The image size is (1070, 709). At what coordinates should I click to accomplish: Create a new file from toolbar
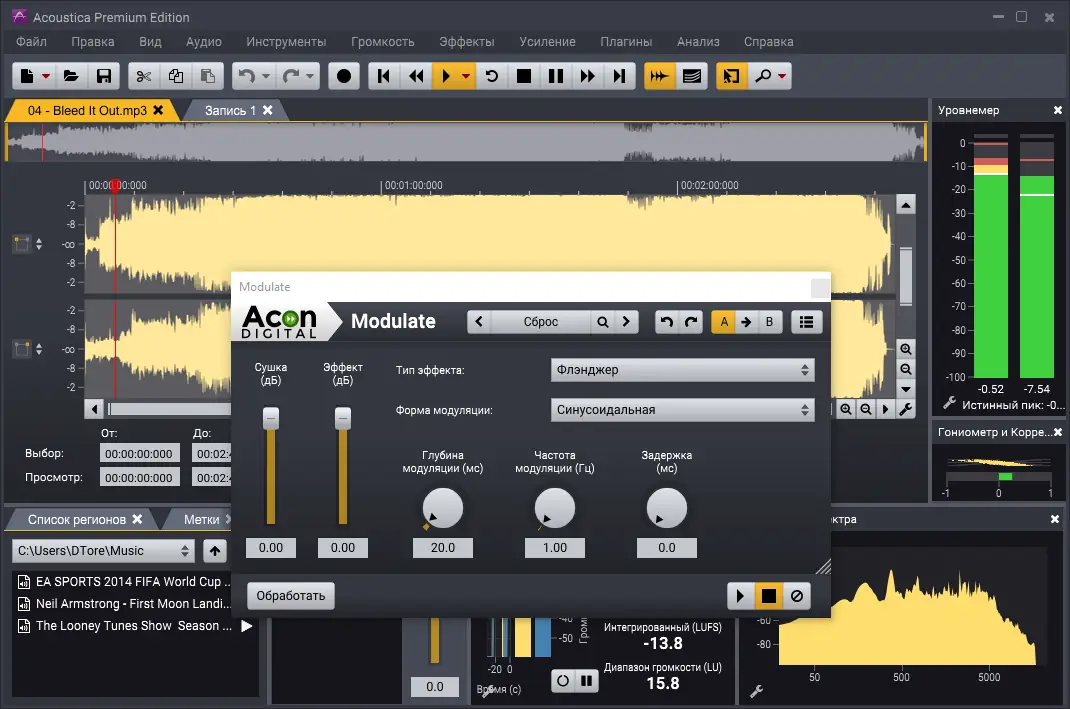[x=27, y=76]
